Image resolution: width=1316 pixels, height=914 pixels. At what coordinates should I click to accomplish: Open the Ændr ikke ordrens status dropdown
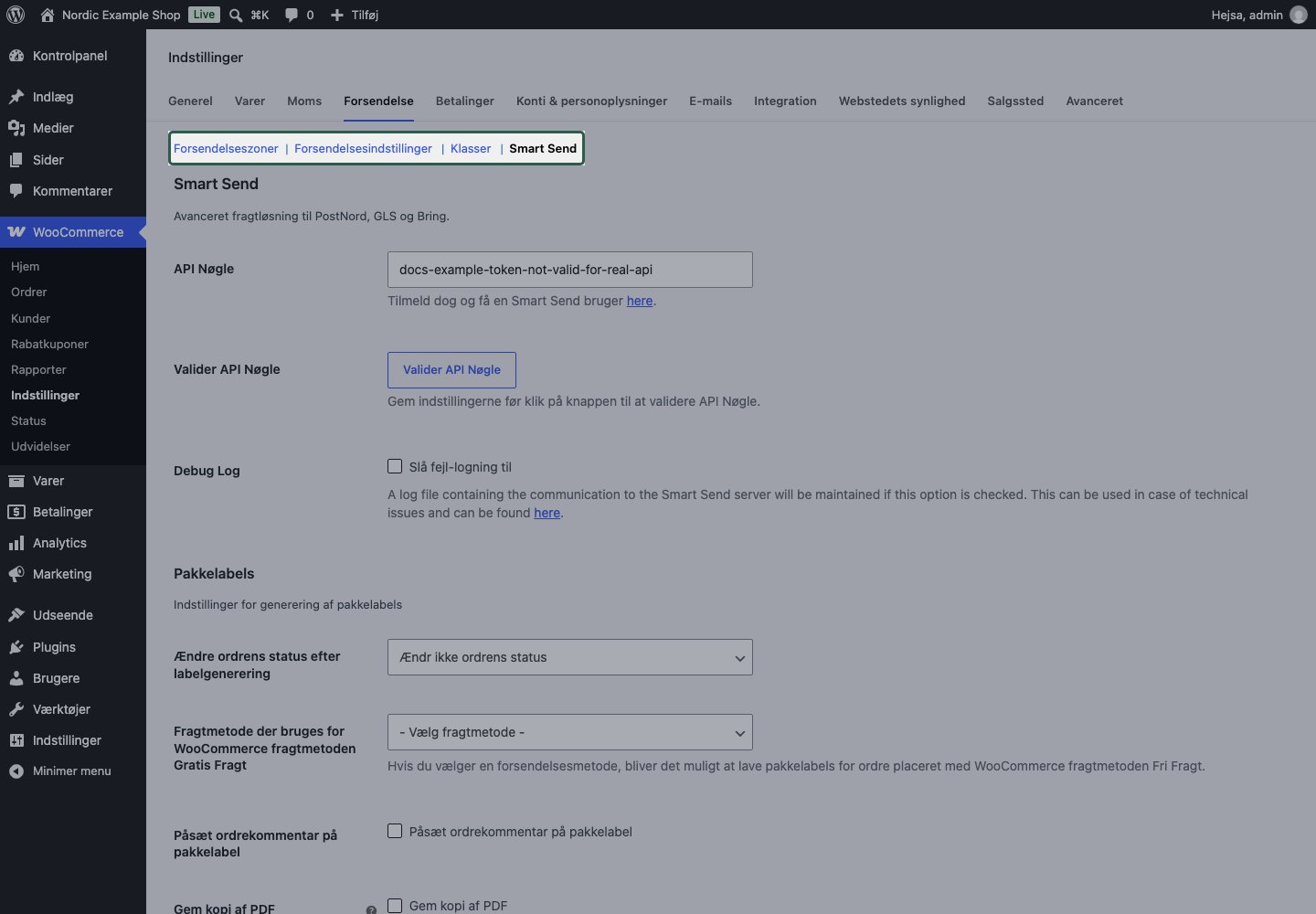[570, 657]
